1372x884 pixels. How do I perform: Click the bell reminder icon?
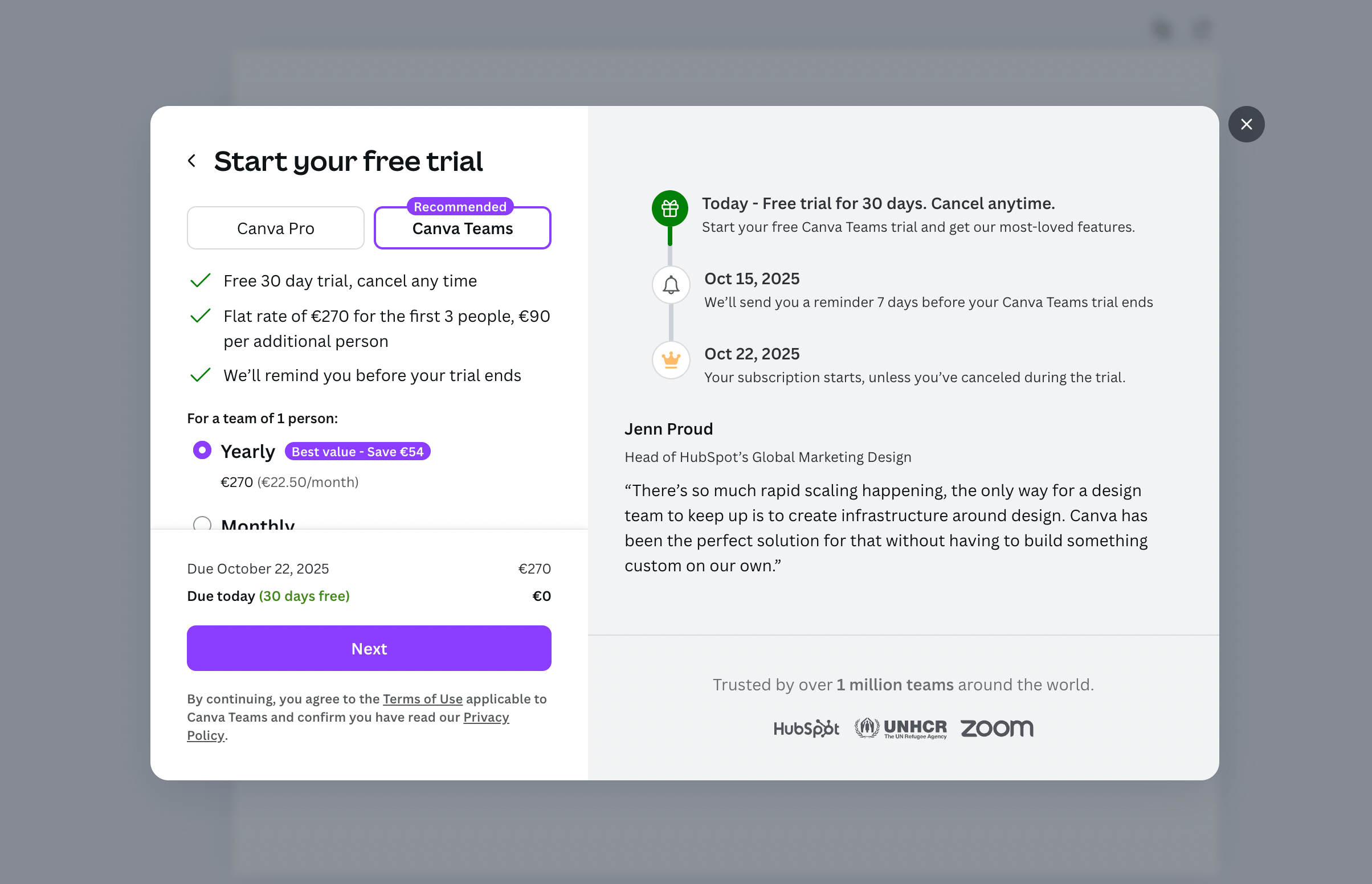[x=671, y=285]
